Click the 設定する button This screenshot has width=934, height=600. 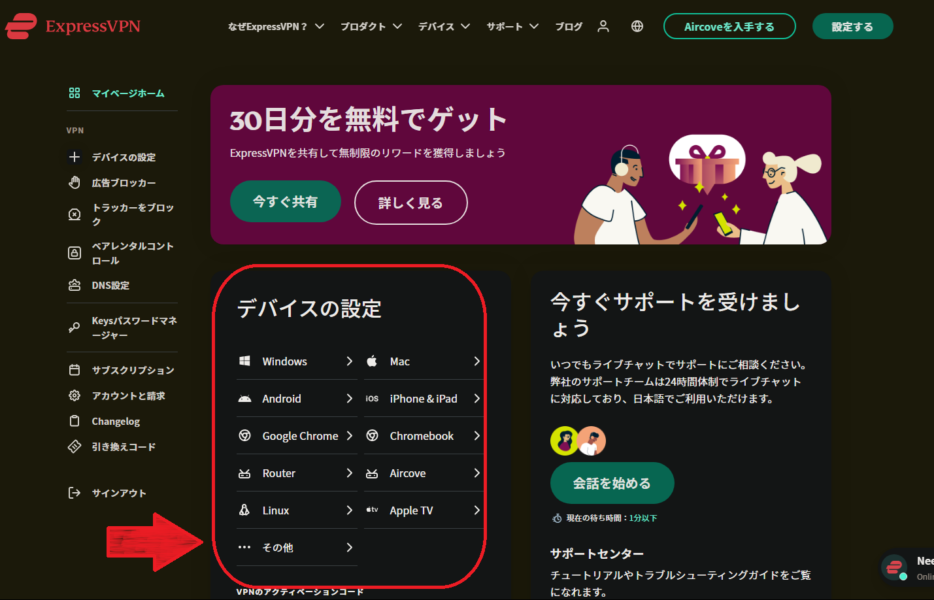click(852, 26)
